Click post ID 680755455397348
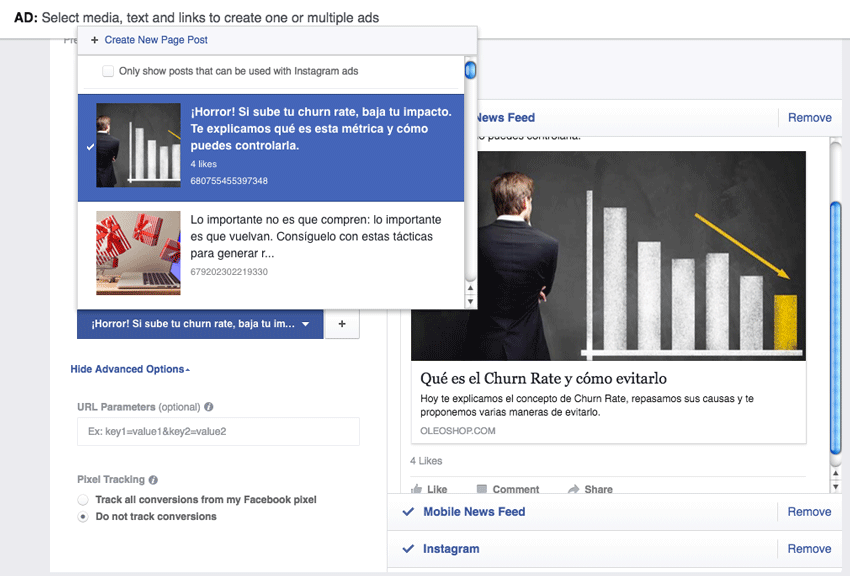The width and height of the screenshot is (850, 576). [x=229, y=181]
